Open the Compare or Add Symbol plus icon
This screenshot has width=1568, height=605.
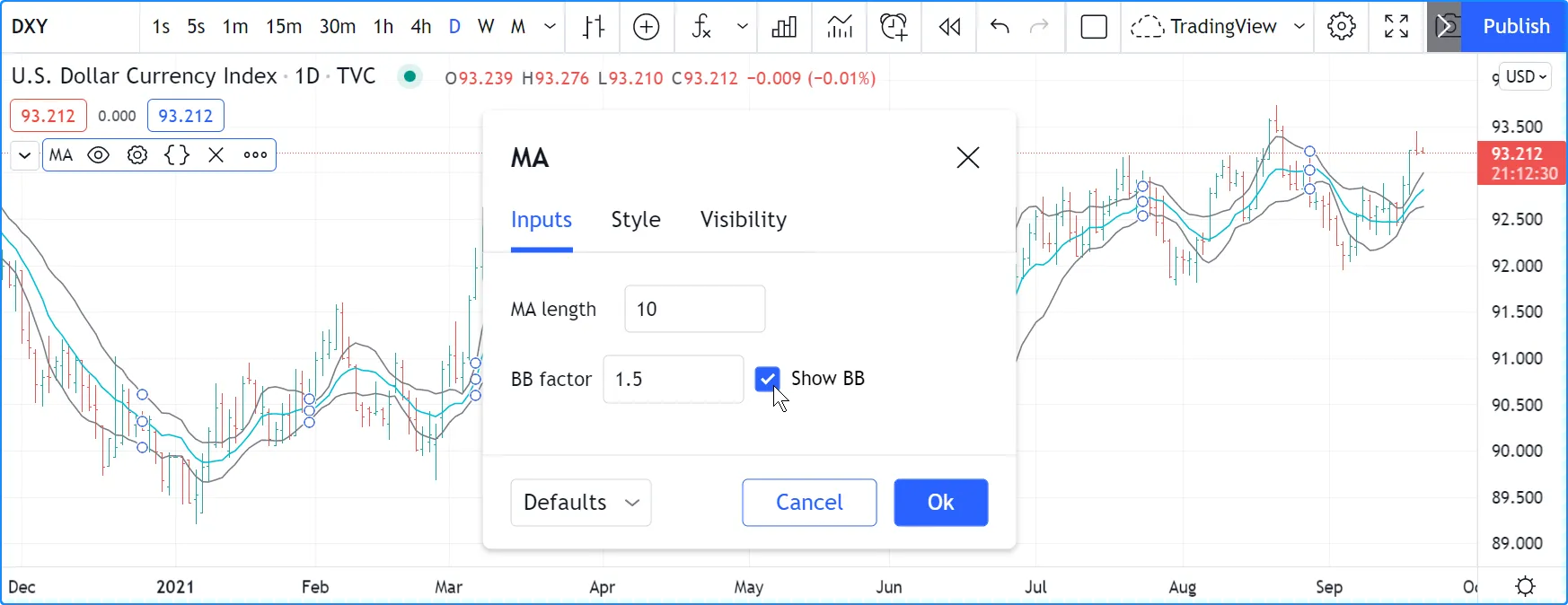[647, 27]
